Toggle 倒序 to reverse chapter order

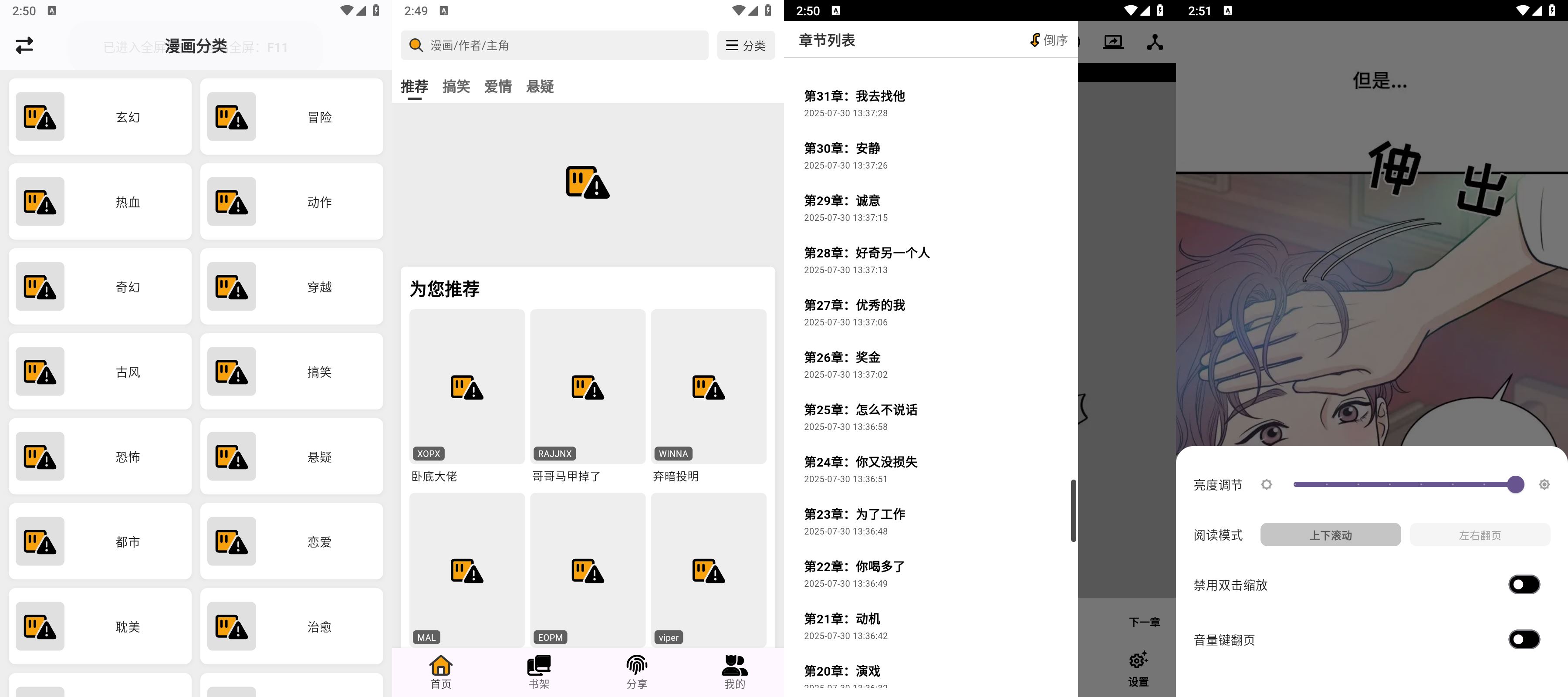(1048, 40)
